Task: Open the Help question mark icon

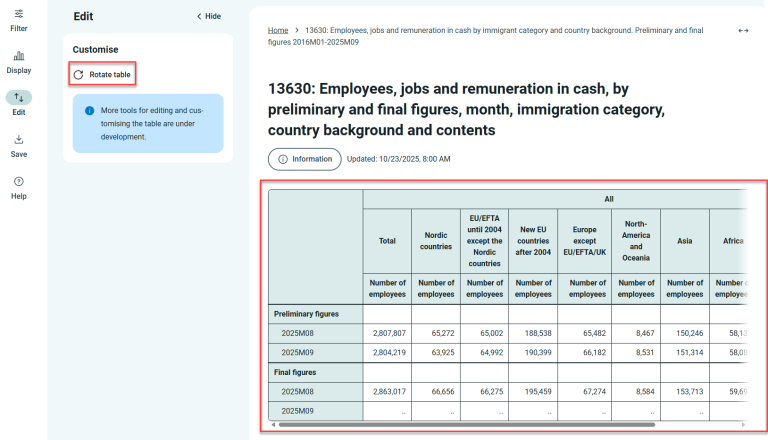Action: tap(19, 181)
